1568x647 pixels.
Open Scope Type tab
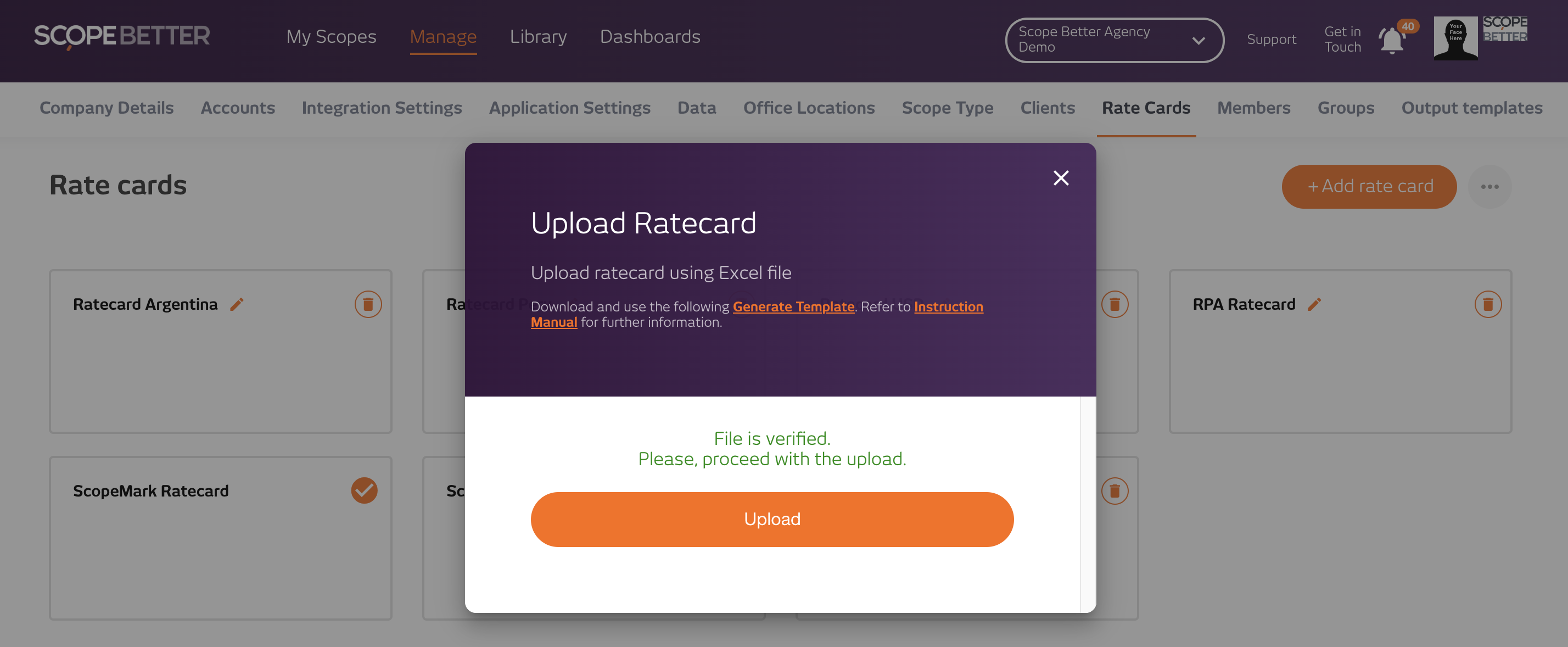(947, 108)
